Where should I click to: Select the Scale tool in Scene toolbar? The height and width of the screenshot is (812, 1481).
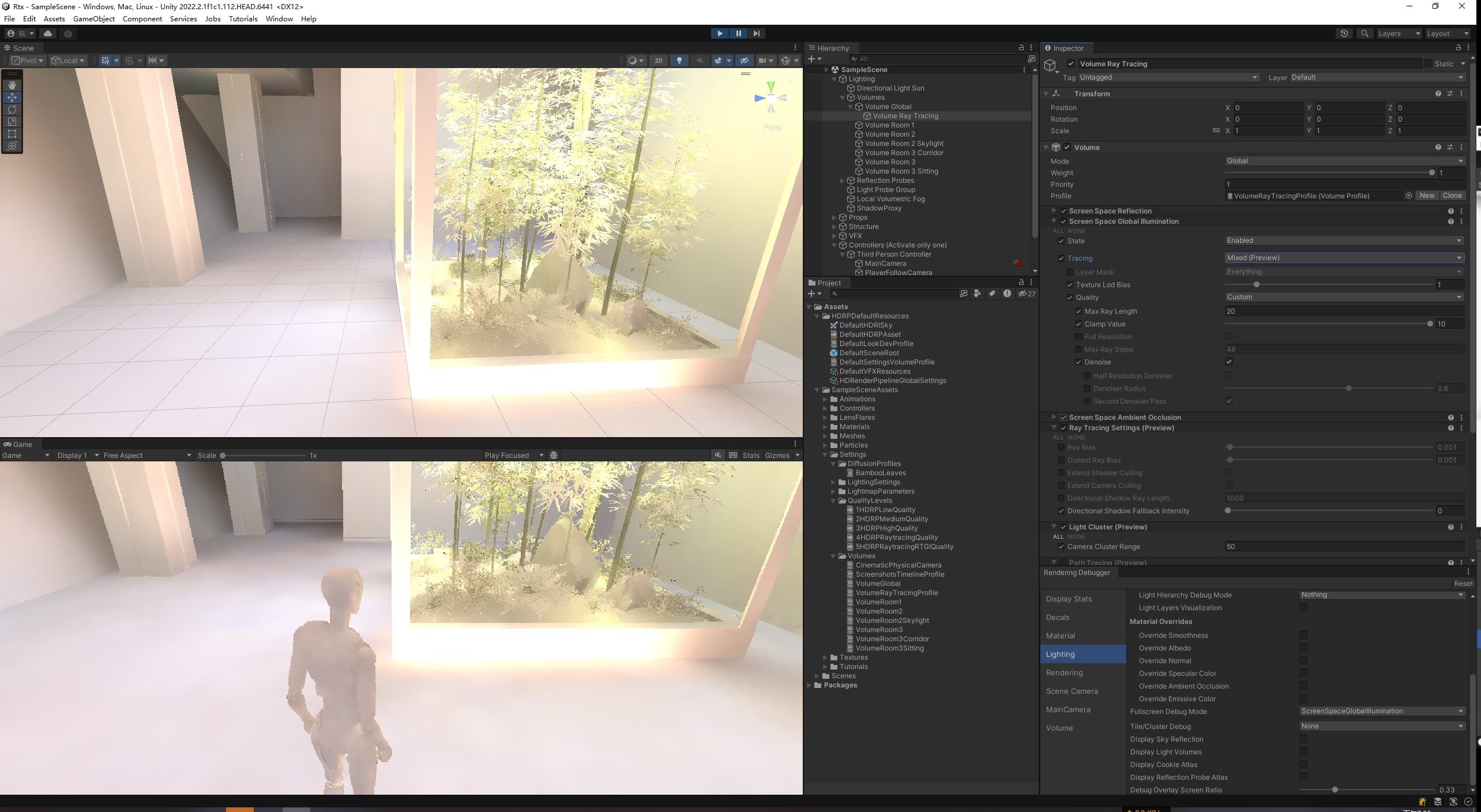[x=12, y=122]
